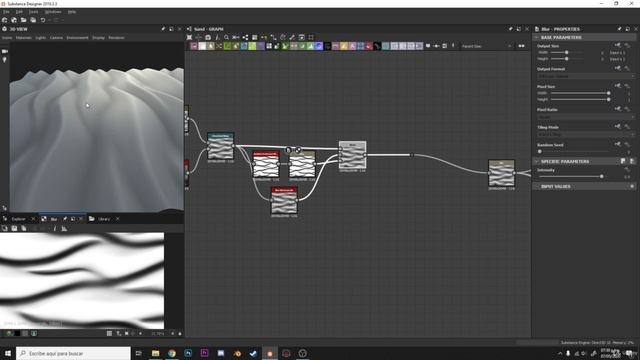Click the Random Seed inheritance icon

click(618, 144)
